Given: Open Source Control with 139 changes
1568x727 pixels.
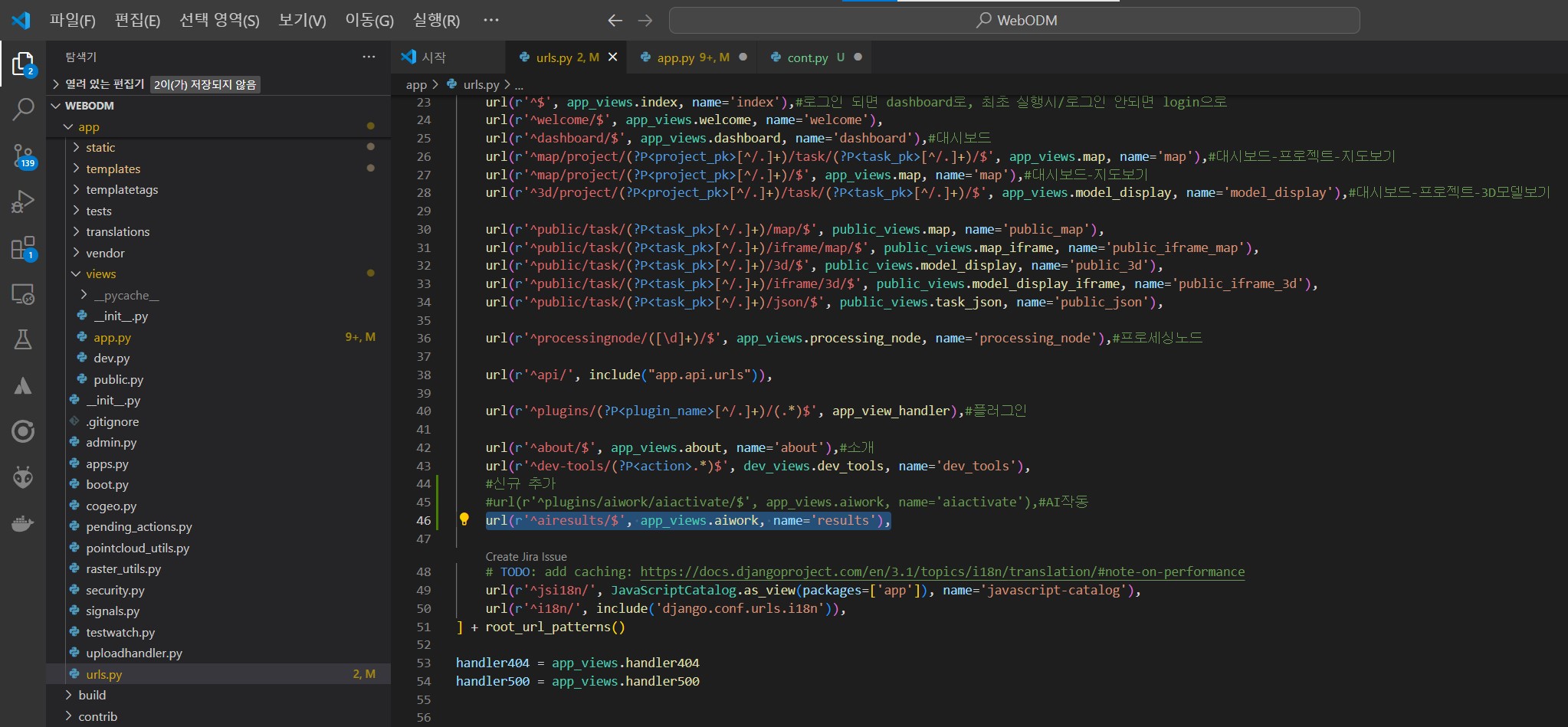Looking at the screenshot, I should coord(23,156).
